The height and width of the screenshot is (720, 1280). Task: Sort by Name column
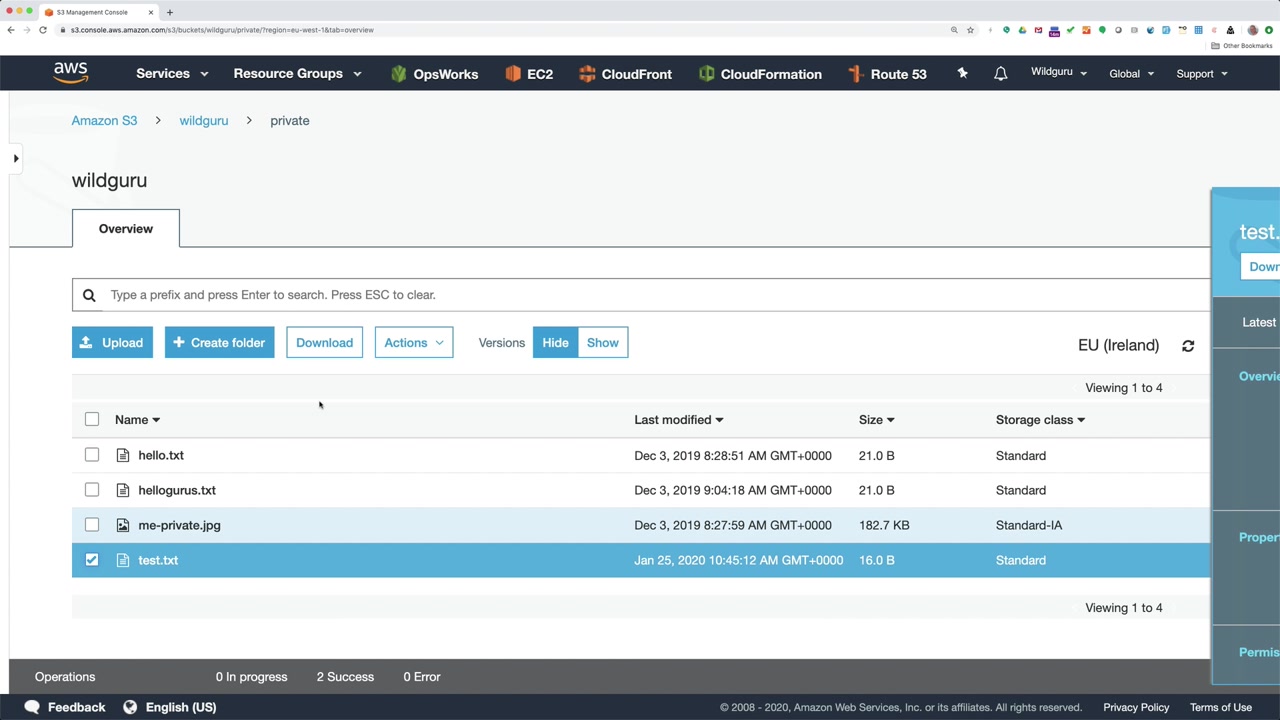pyautogui.click(x=137, y=420)
